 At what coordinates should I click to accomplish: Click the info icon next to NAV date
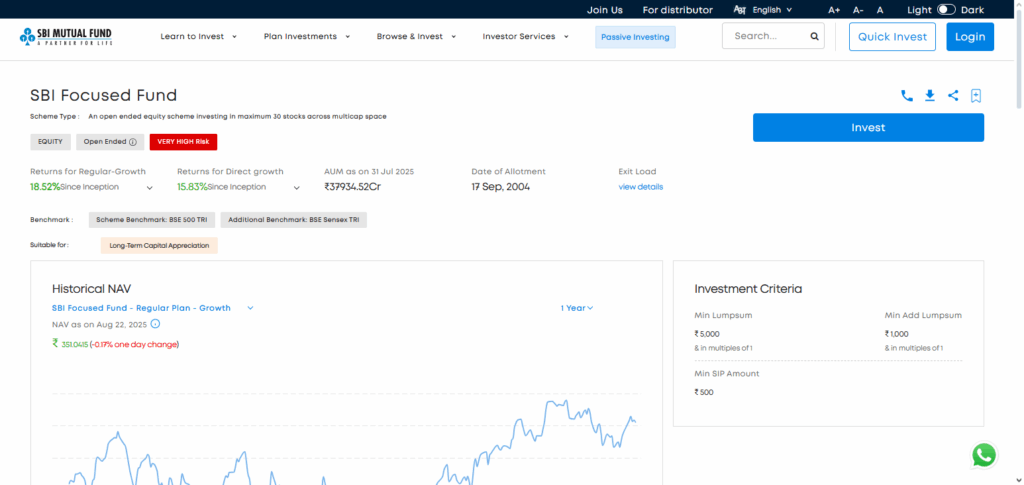[x=155, y=324]
